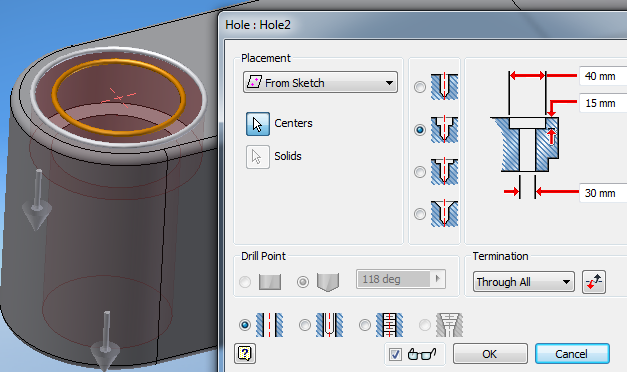The width and height of the screenshot is (627, 372).
Task: Select the spotface hole type icon
Action: (x=444, y=172)
